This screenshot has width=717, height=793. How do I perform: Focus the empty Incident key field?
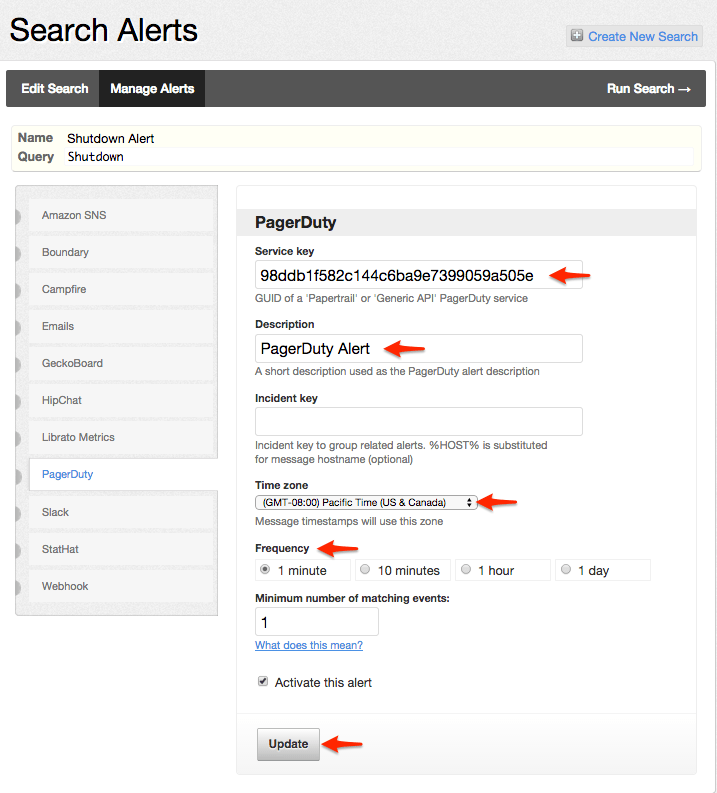(x=419, y=421)
